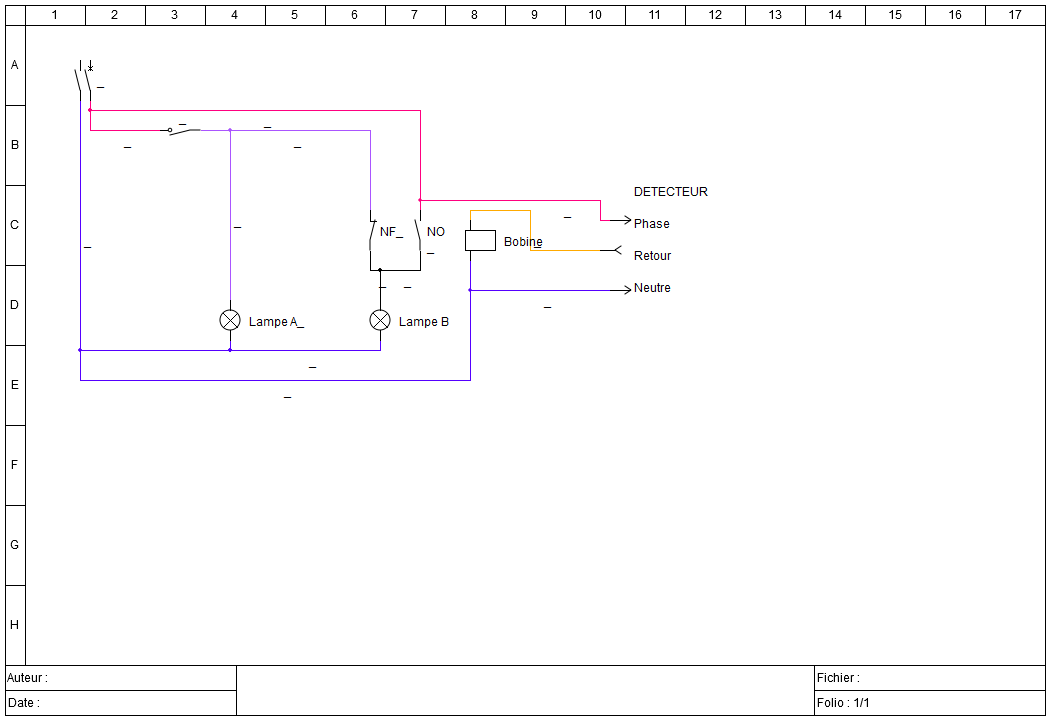Click the empty center cell of the title block
1050x720 pixels.
coord(525,690)
